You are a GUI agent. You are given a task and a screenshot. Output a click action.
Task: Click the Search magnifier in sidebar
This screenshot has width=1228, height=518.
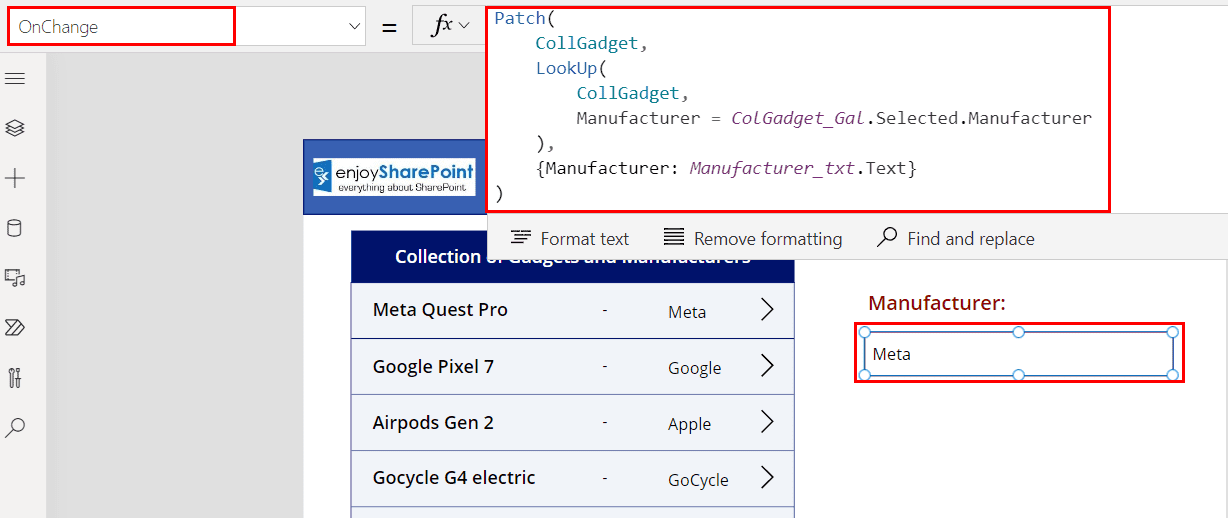click(15, 428)
